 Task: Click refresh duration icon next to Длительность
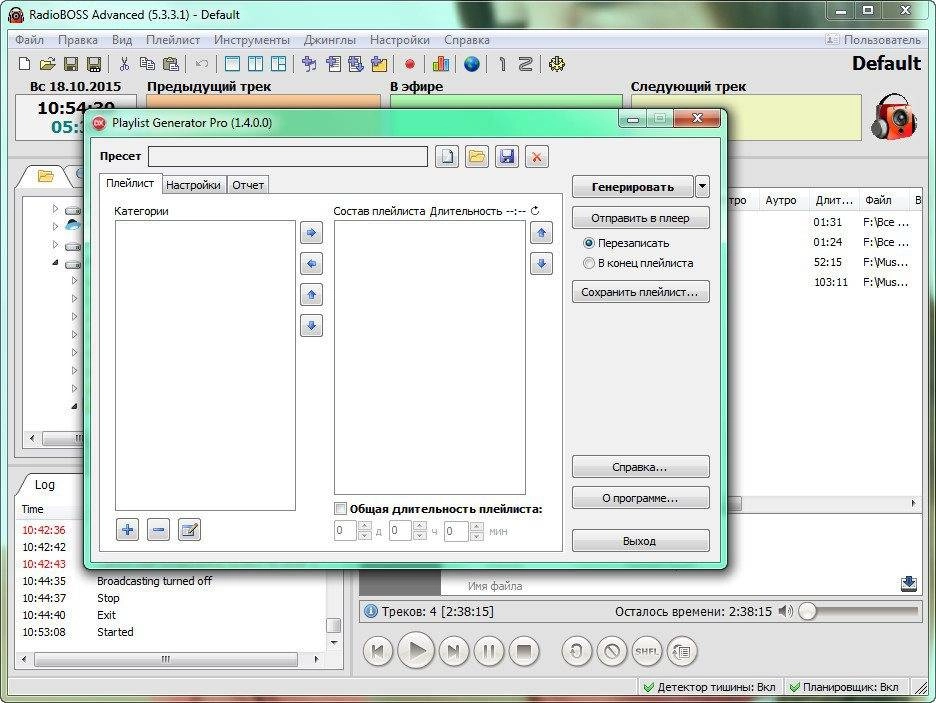pyautogui.click(x=535, y=211)
